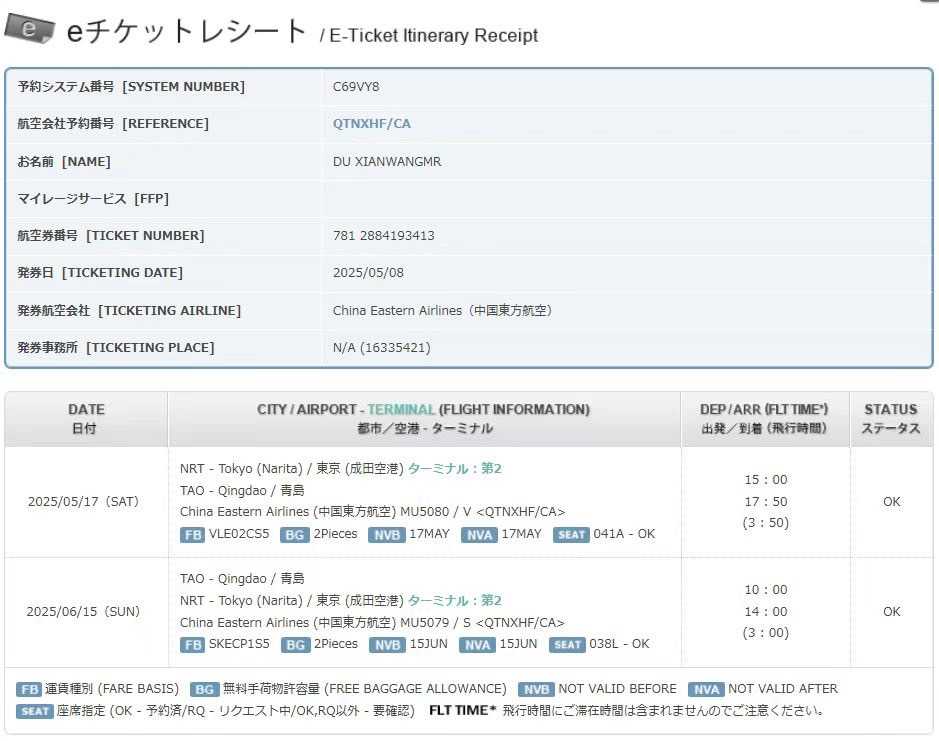Click the STATUS ステータス column header
This screenshot has width=939, height=741.
pyautogui.click(x=890, y=418)
